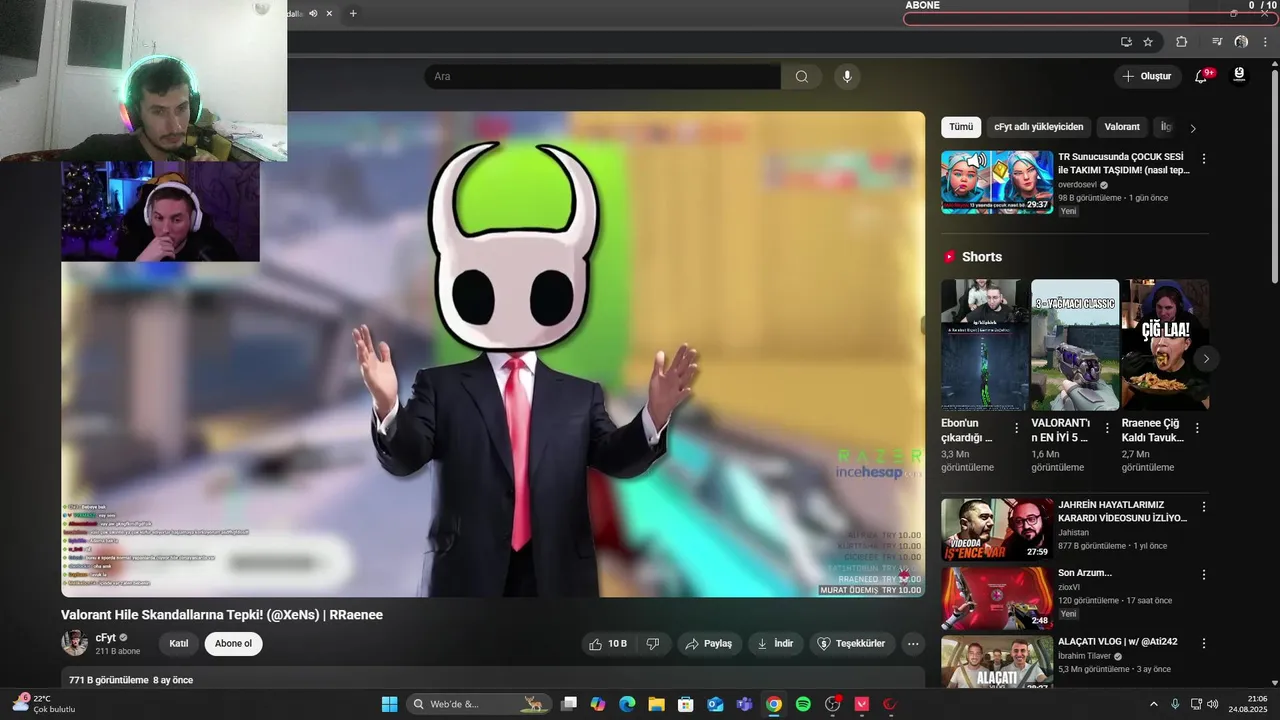Open Chrome extensions puzzle icon

coord(1181,42)
